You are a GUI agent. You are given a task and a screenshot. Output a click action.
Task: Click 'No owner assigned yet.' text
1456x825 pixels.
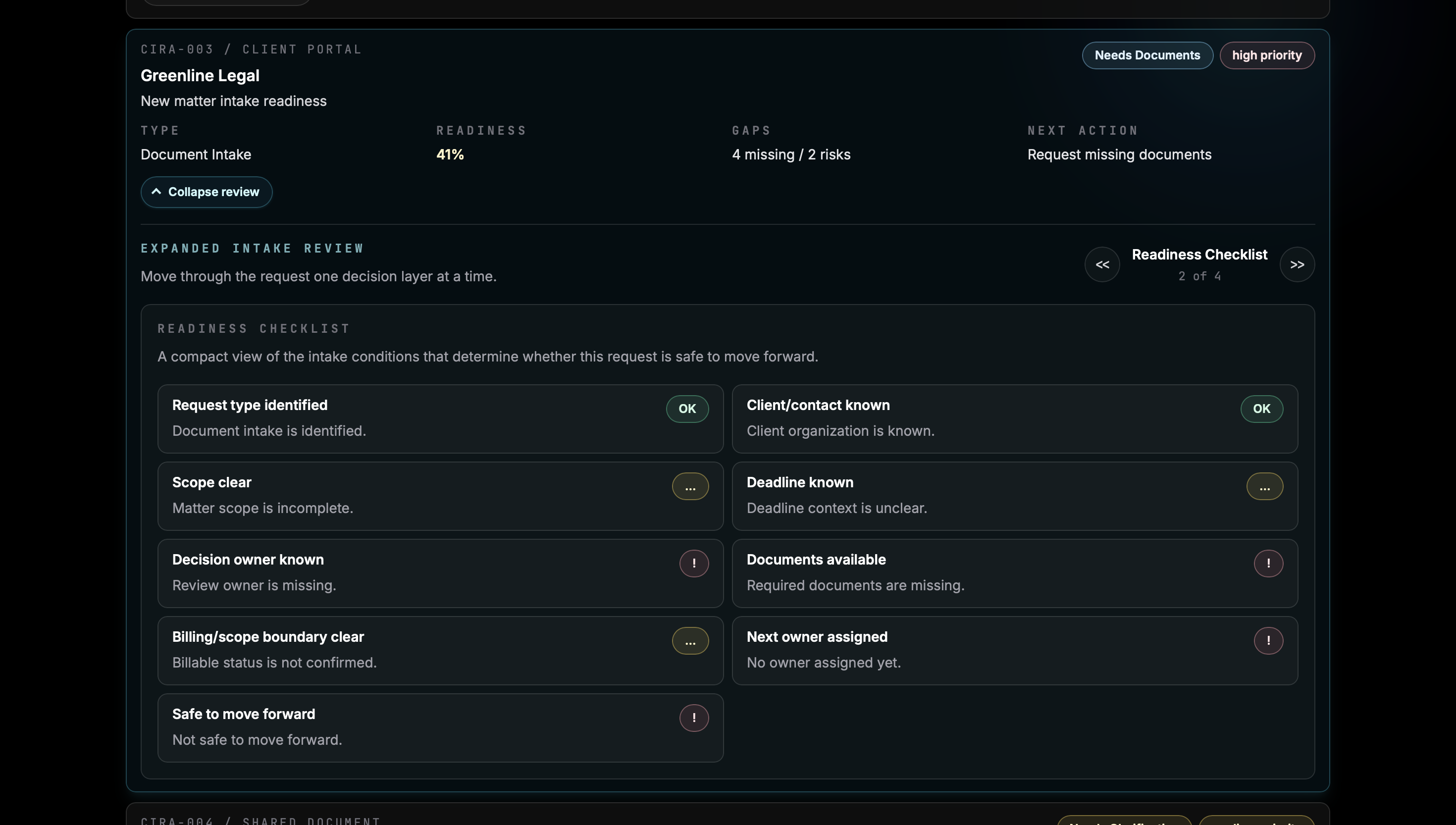point(824,663)
